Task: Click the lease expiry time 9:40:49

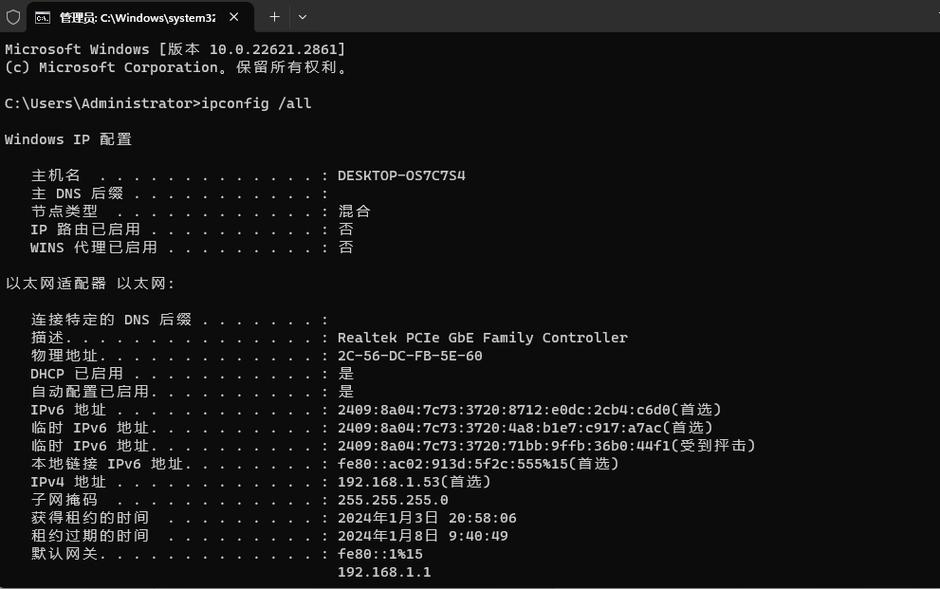Action: (x=478, y=536)
